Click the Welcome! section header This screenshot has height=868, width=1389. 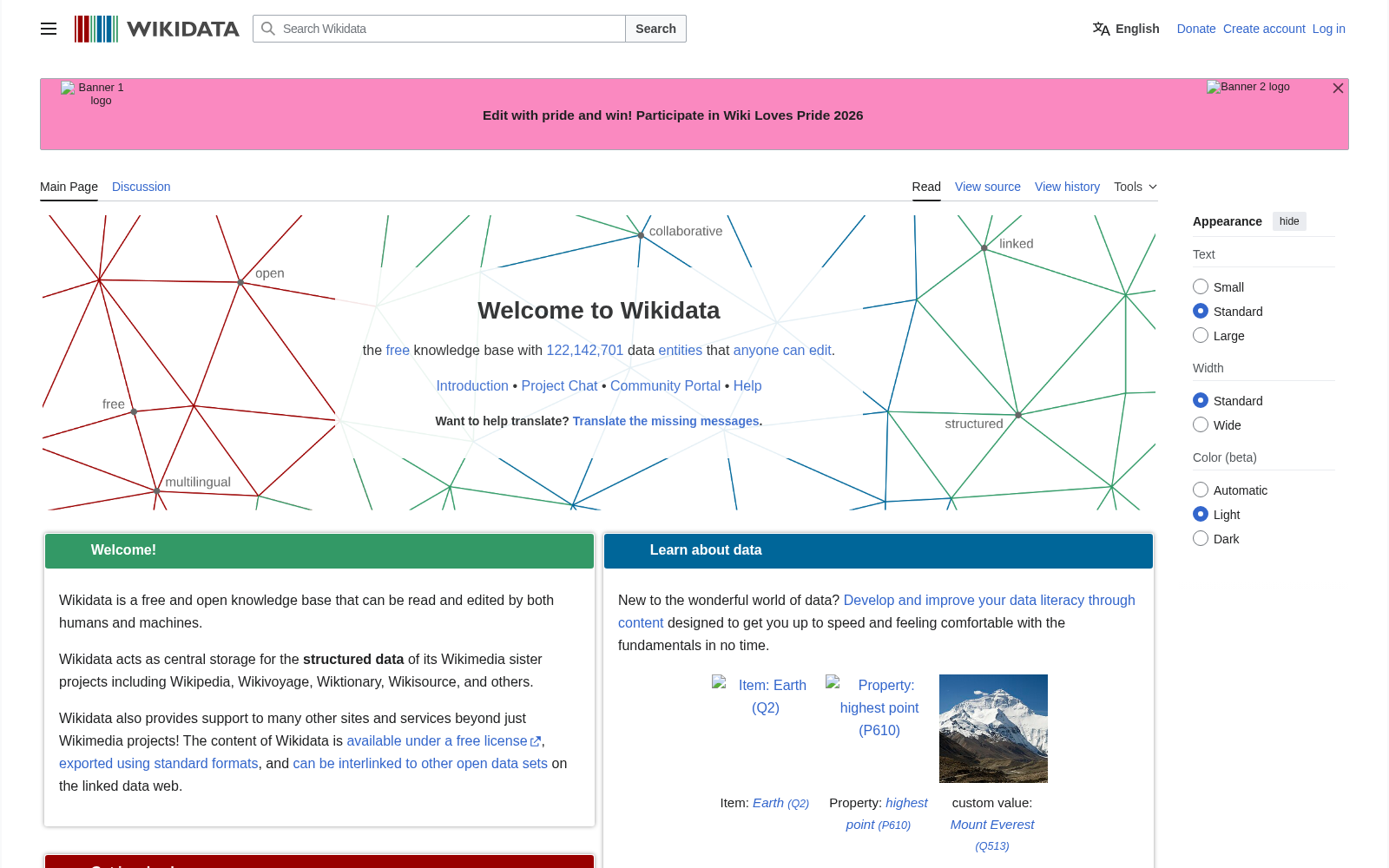(x=319, y=550)
